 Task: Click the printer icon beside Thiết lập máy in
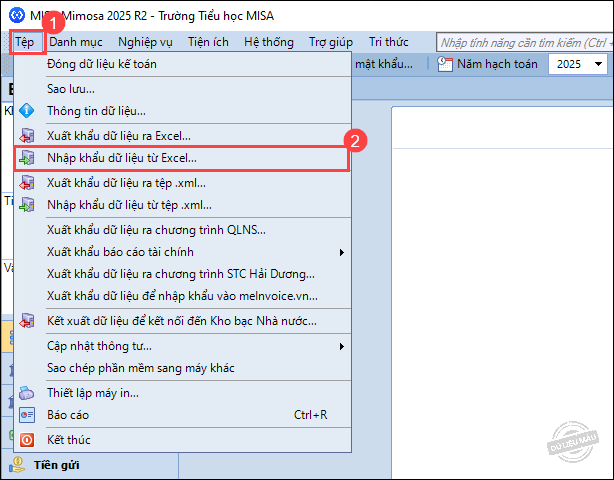27,393
